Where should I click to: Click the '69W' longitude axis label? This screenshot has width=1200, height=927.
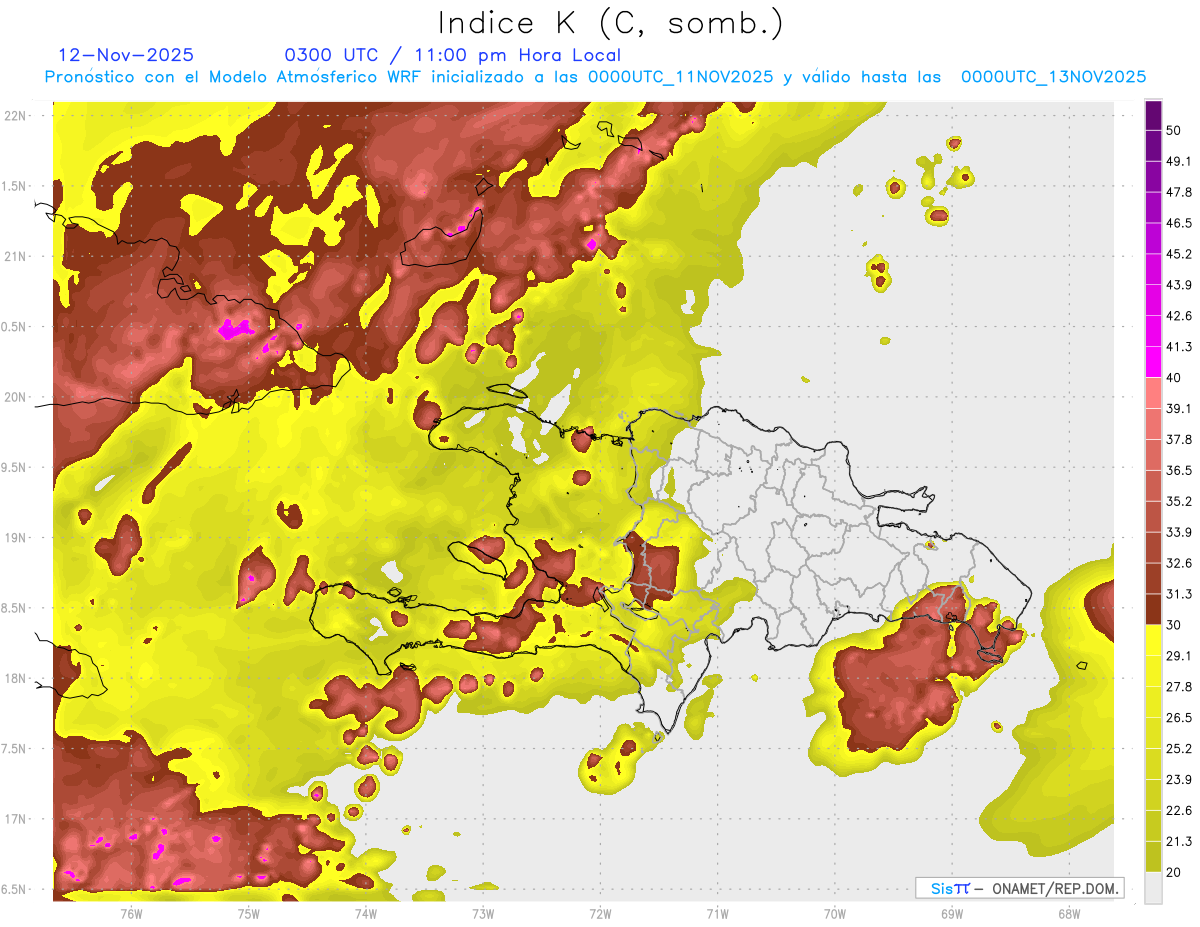pos(952,913)
